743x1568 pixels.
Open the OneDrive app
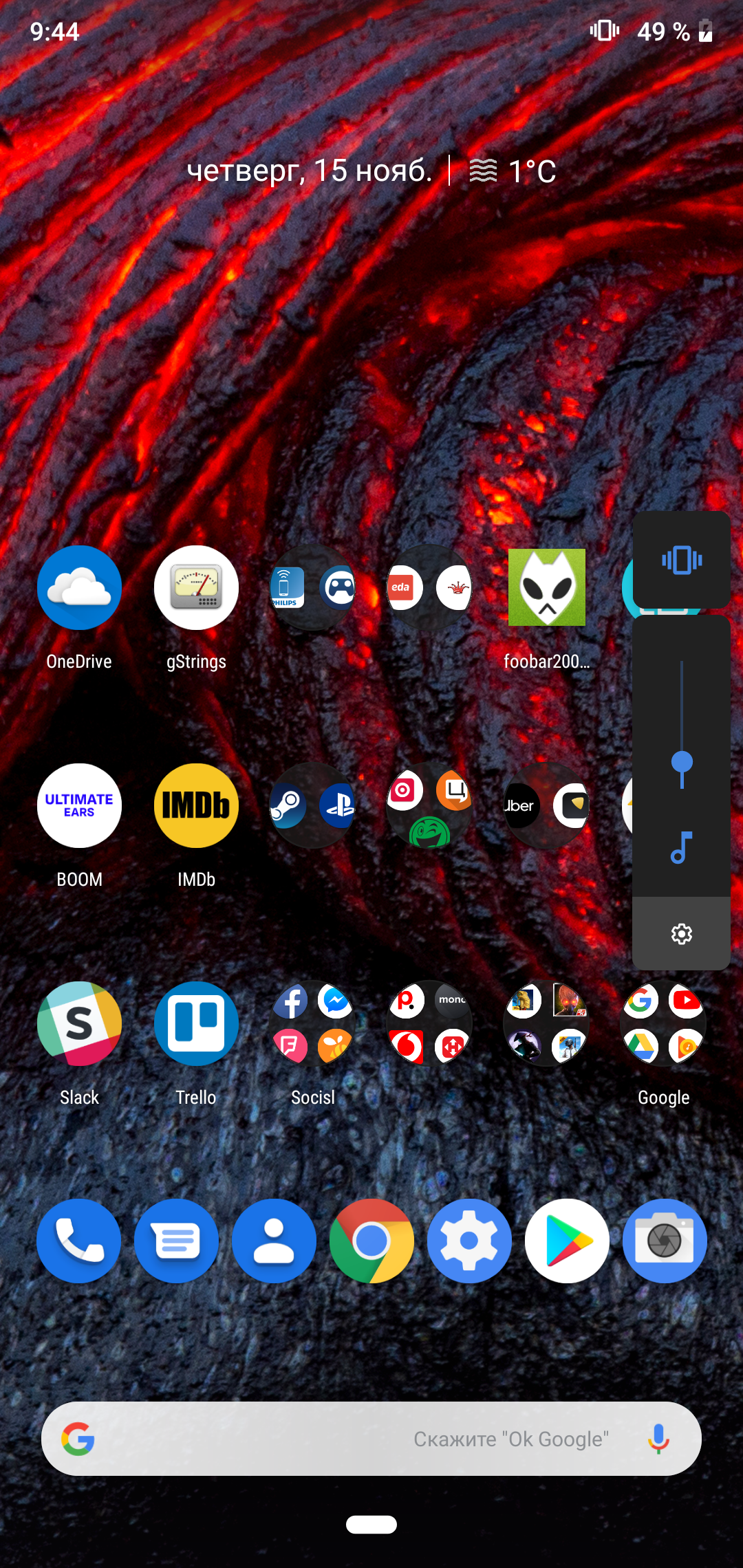click(79, 588)
